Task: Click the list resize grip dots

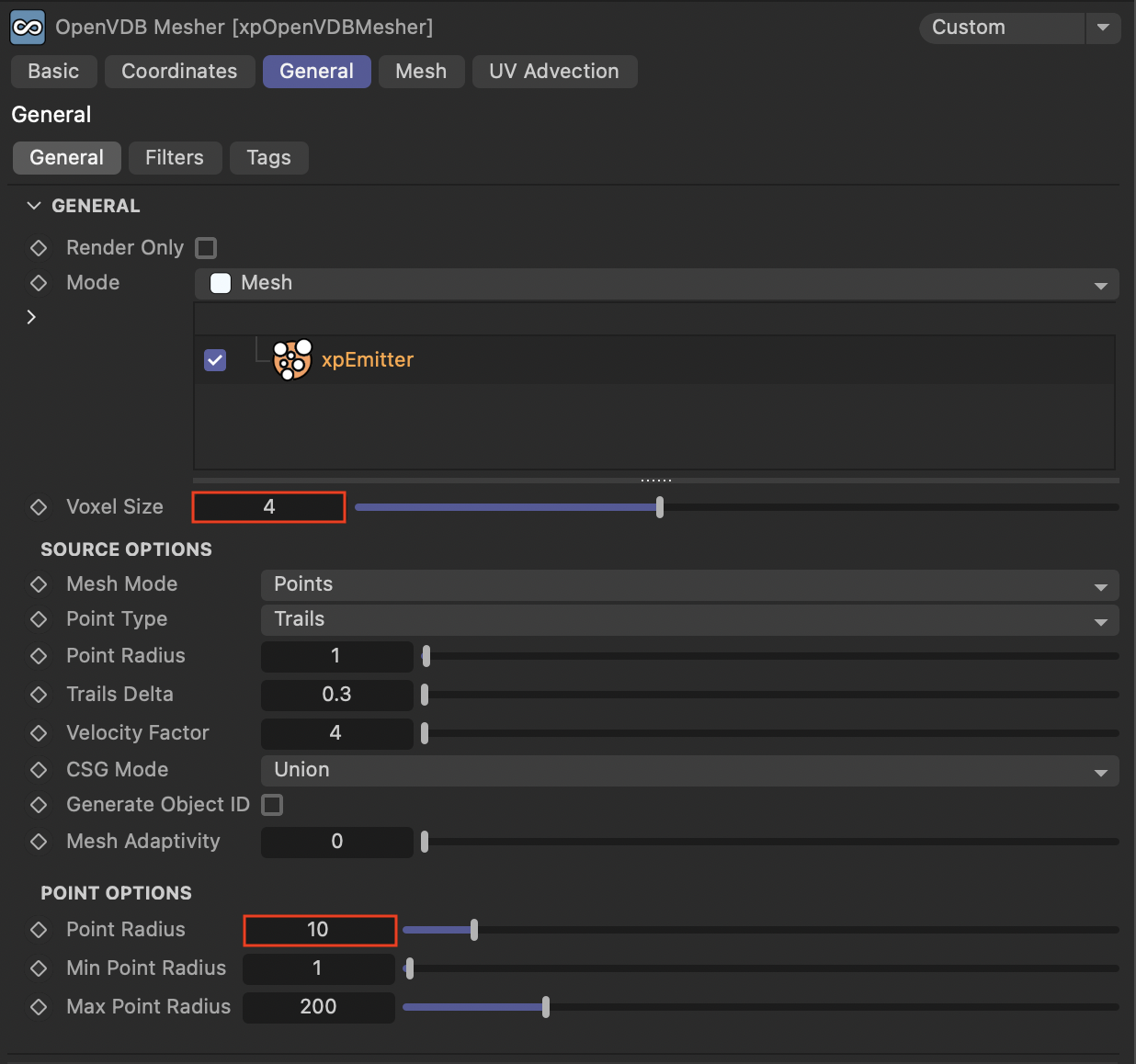Action: click(656, 480)
